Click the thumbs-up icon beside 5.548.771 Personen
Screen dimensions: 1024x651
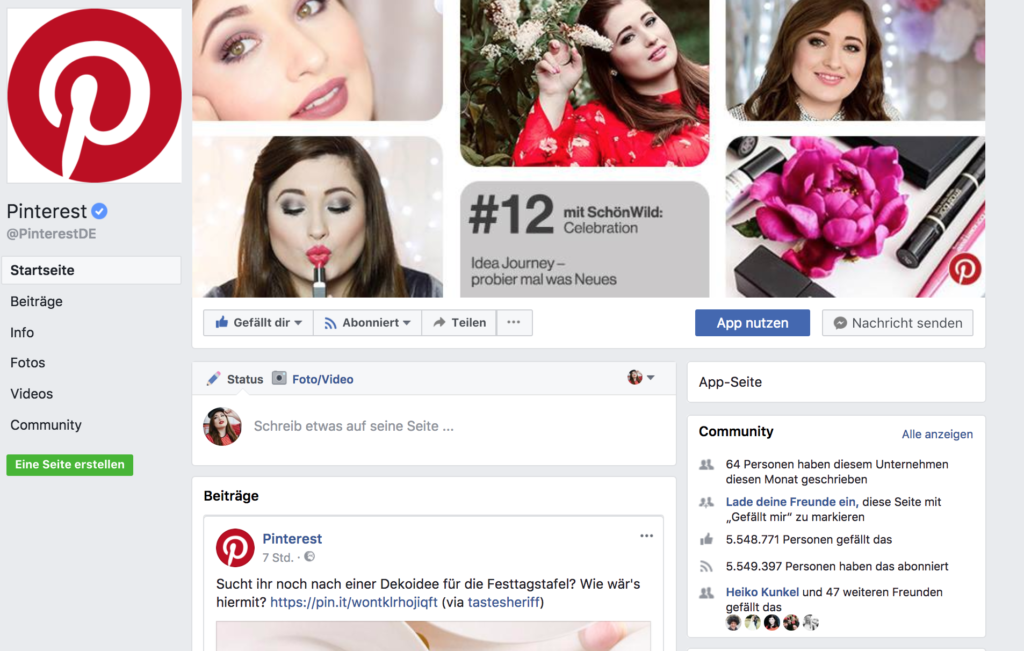click(x=707, y=539)
